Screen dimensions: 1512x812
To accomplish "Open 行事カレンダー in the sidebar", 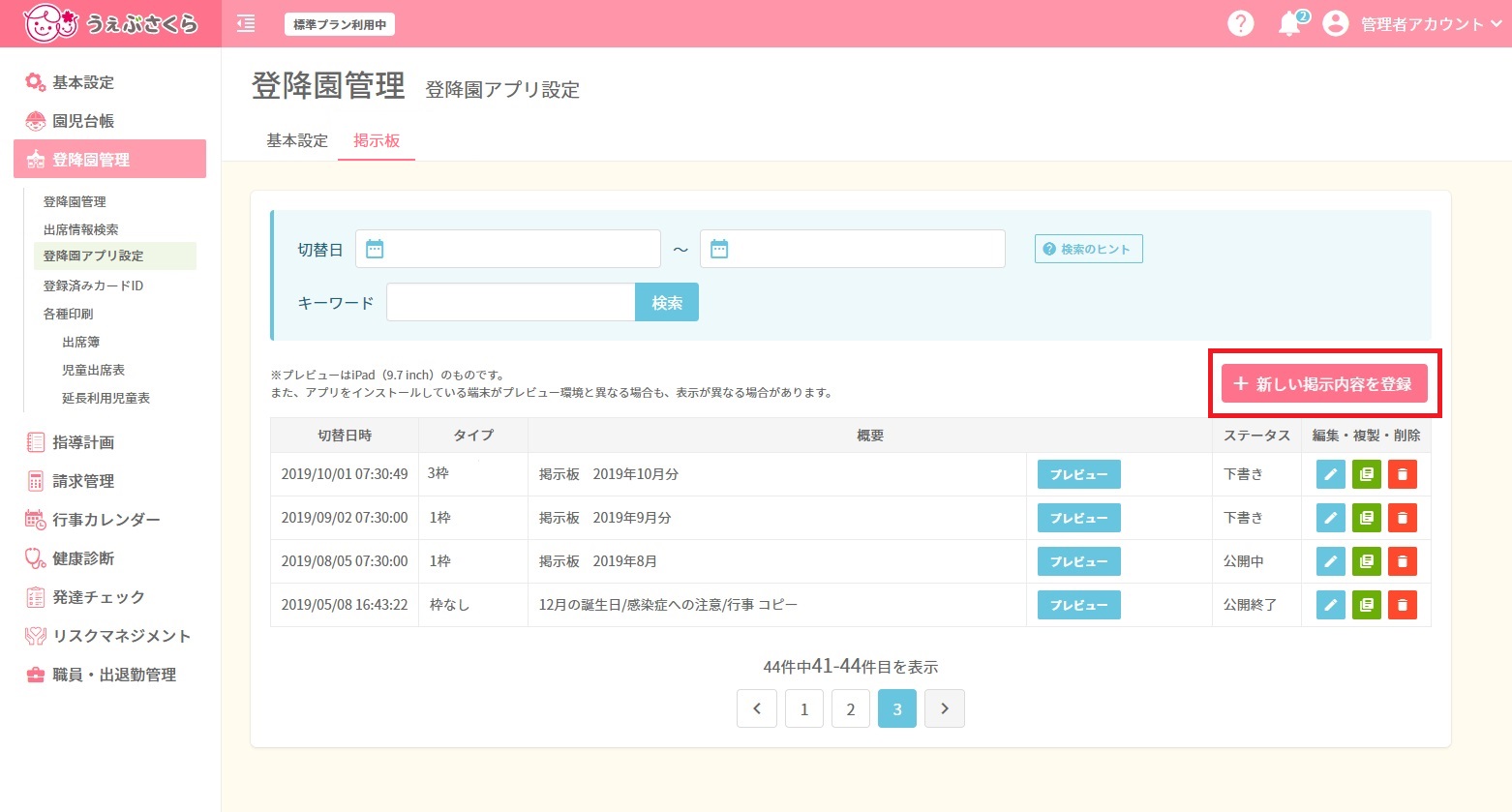I will (x=93, y=520).
